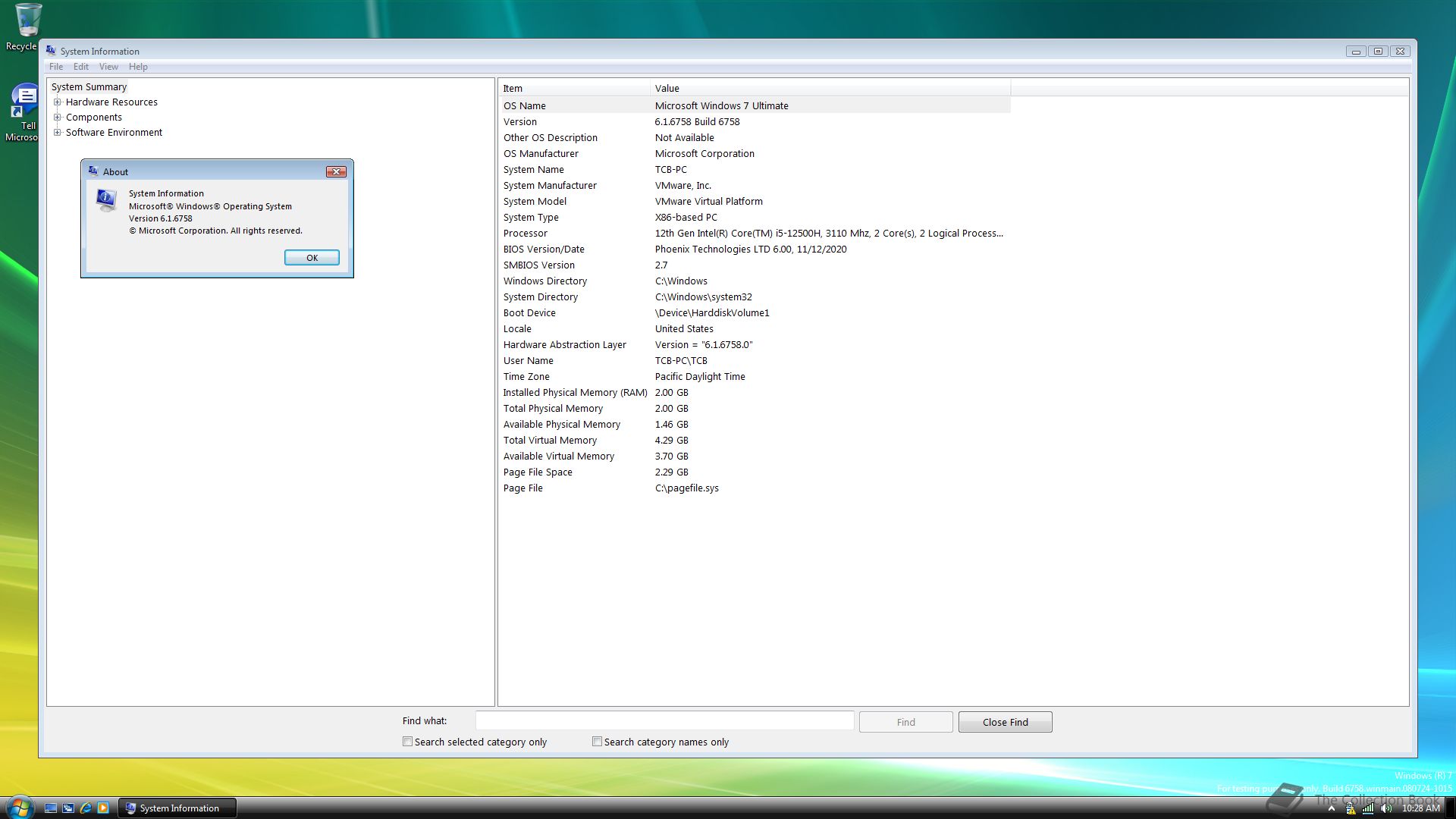Select BIOS Version/Date row
This screenshot has width=1456, height=819.
click(x=755, y=249)
